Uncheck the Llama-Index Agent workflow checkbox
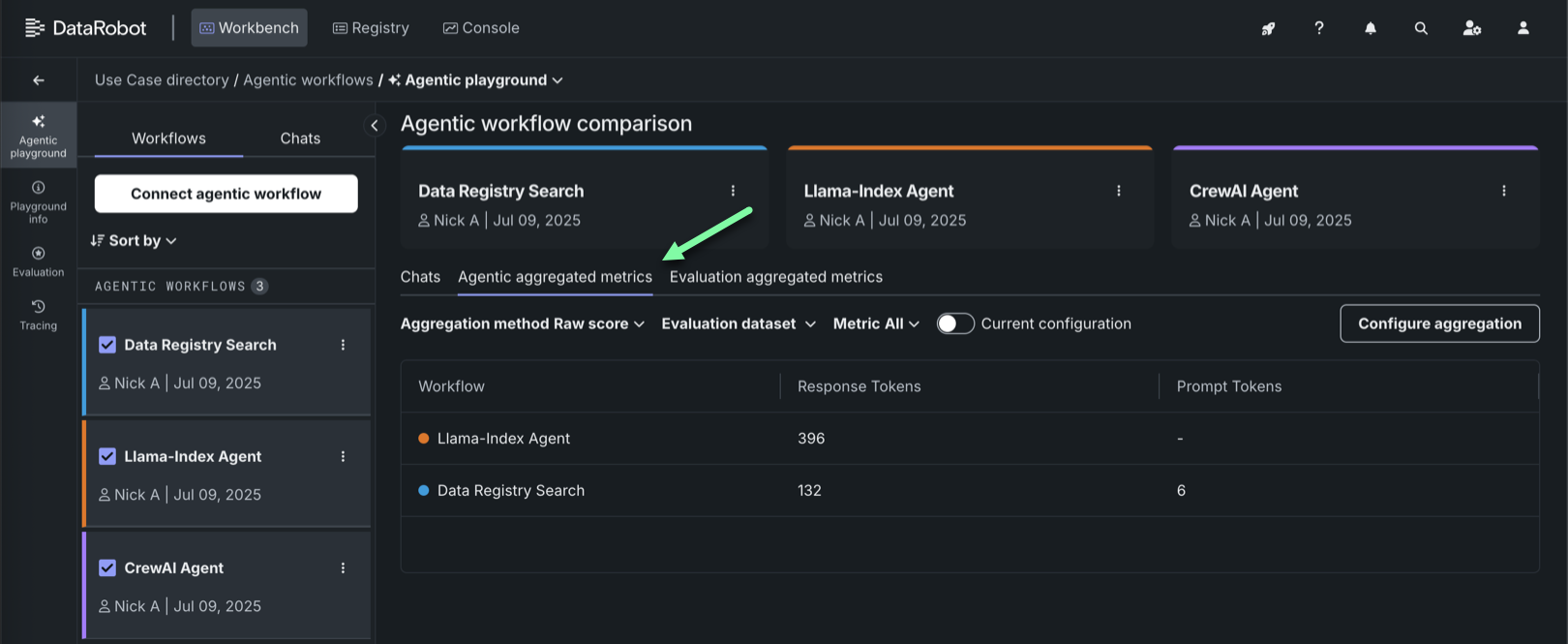The image size is (1568, 644). 107,456
